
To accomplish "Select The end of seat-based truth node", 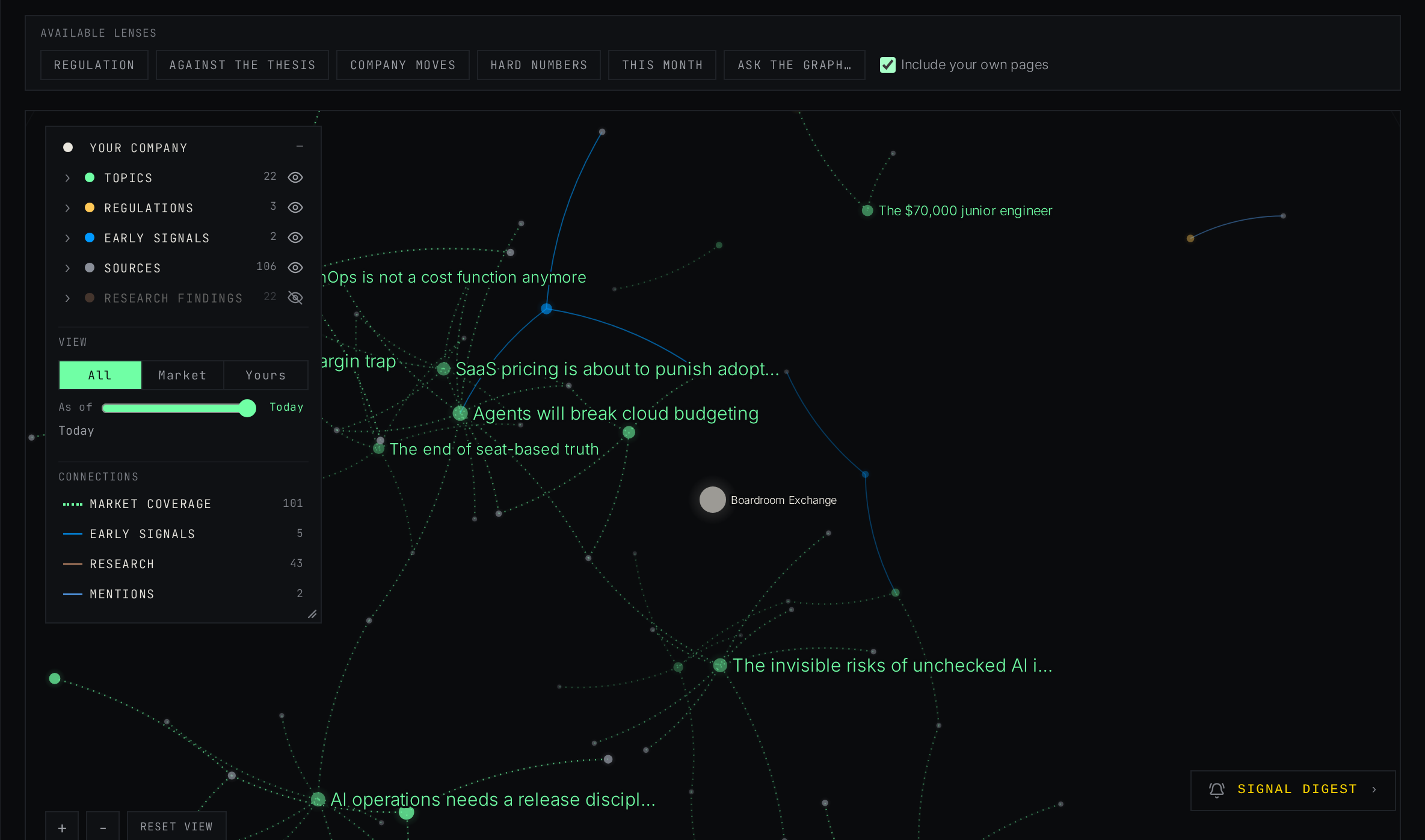I will [x=378, y=449].
